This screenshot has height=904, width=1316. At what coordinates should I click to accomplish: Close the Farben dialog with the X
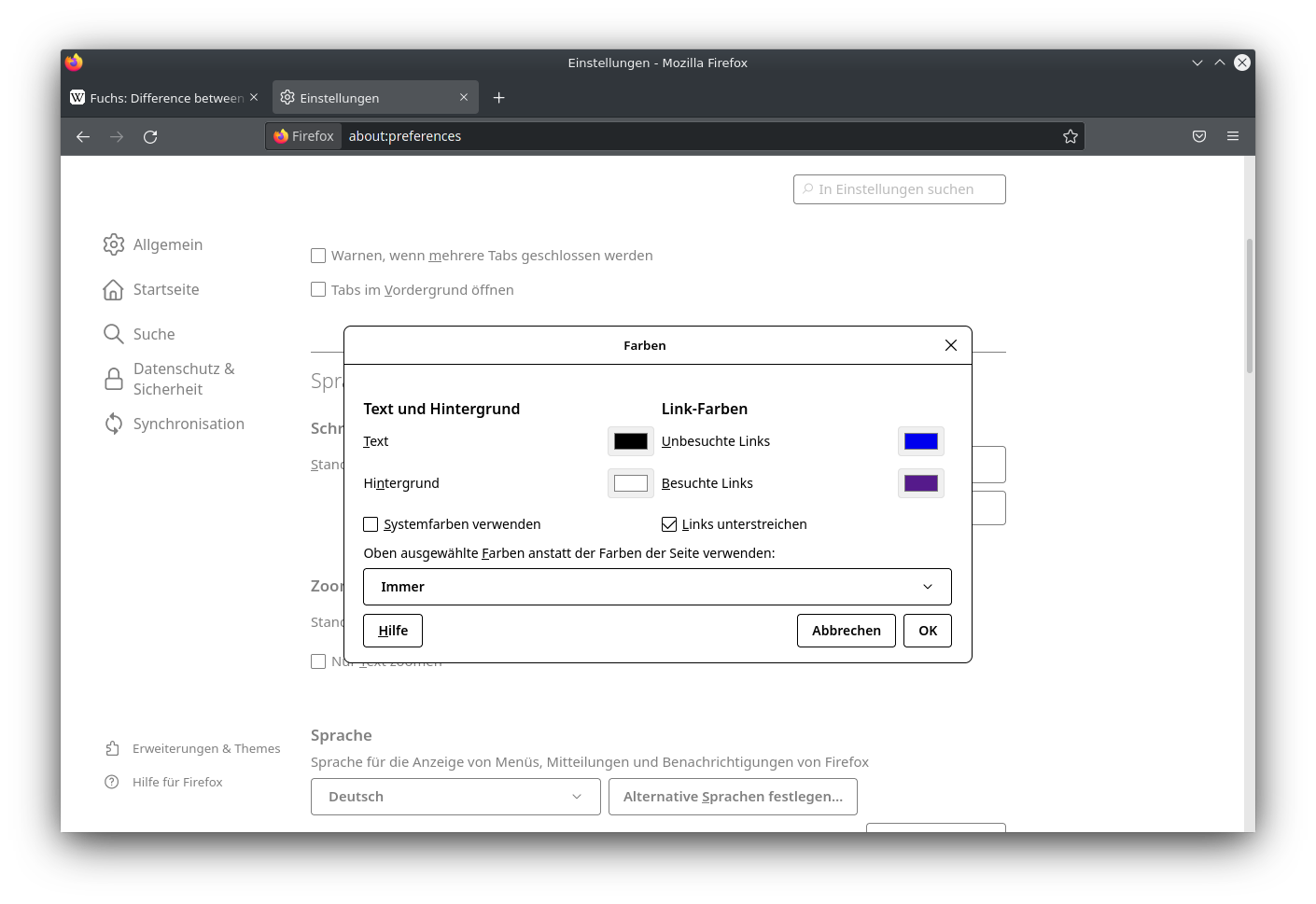[x=950, y=345]
